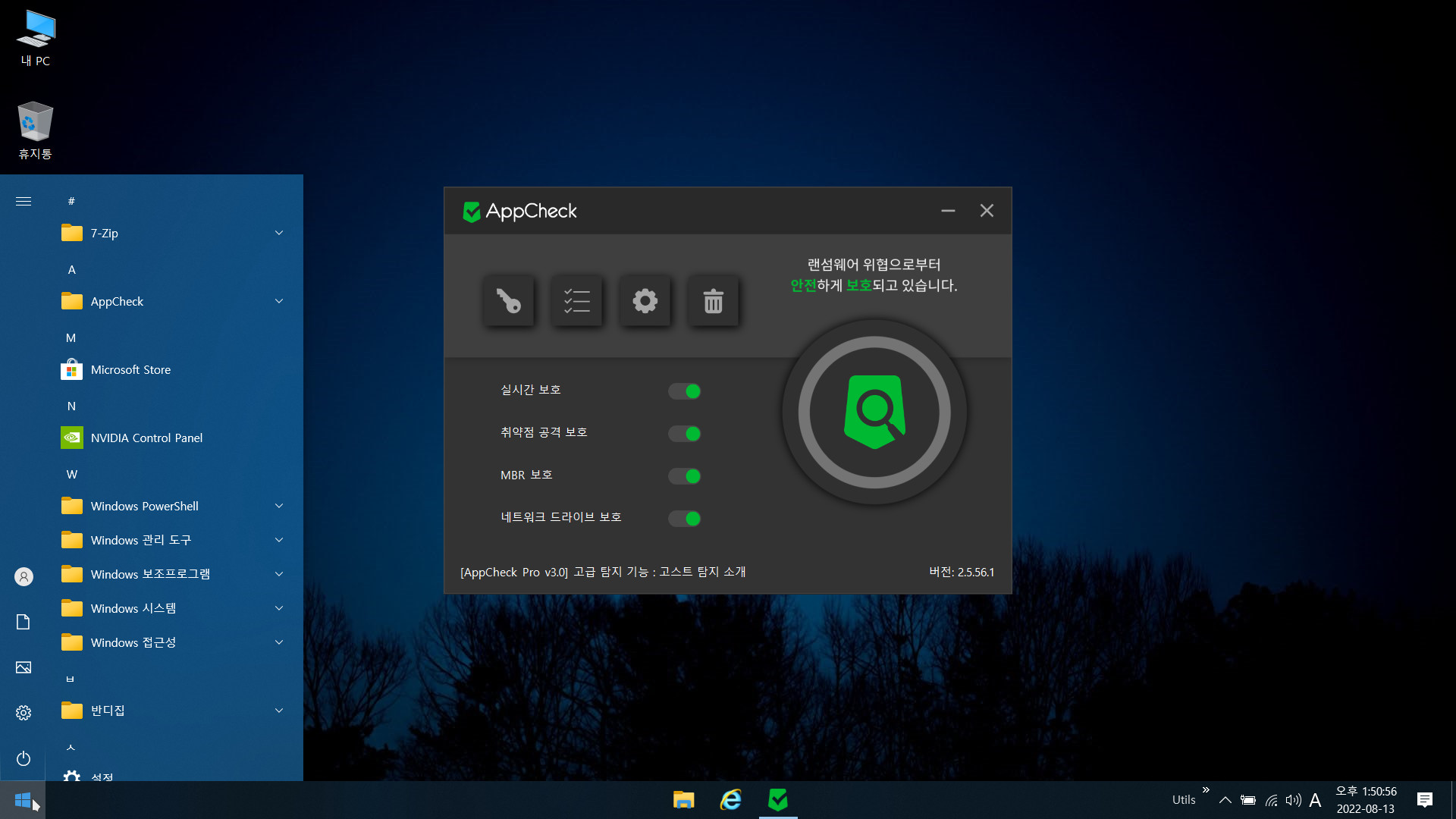Screen dimensions: 1456x819
Task: Open the AppCheck quarantine trash icon
Action: click(713, 301)
